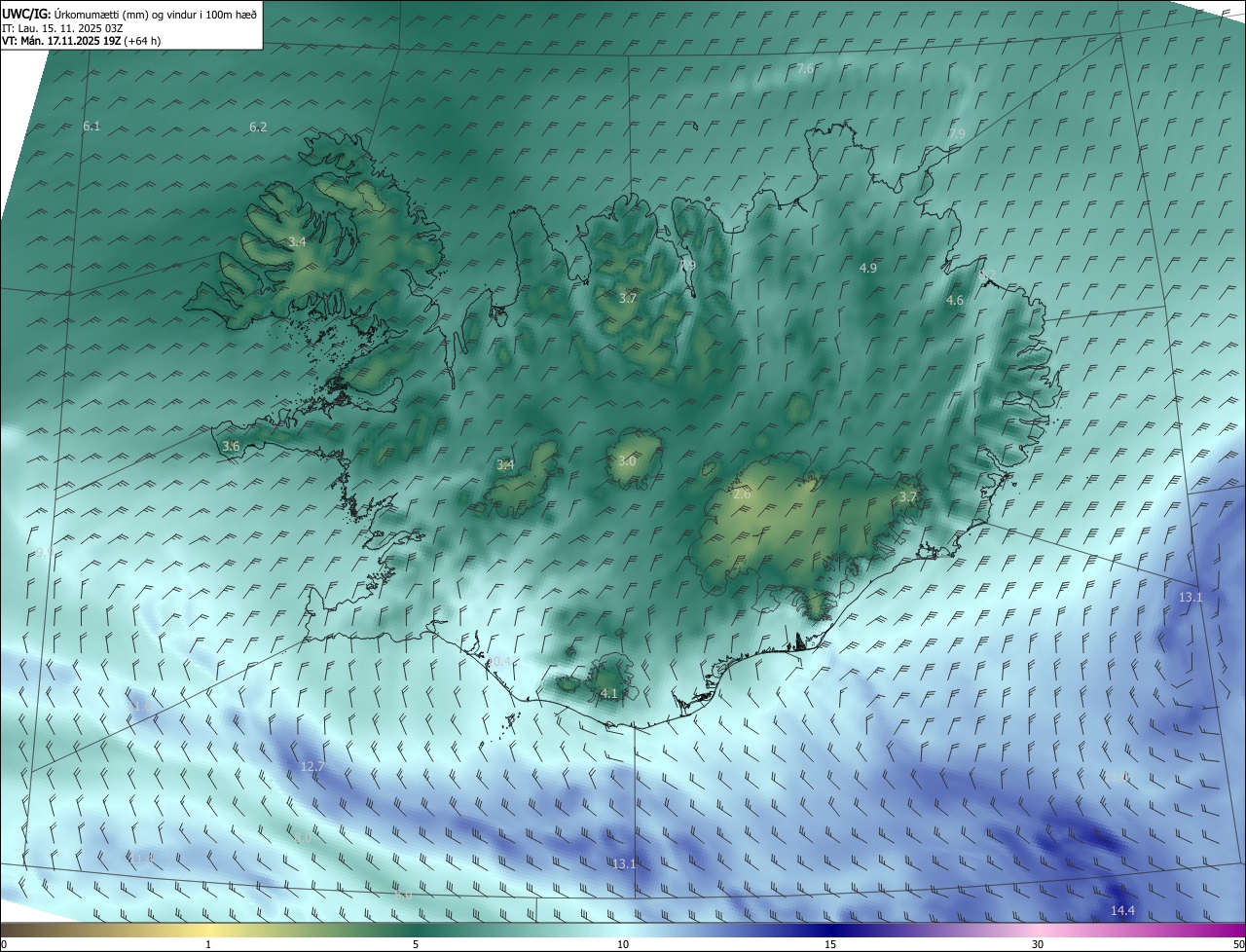Click the 10.4 value near the southwest coast
The width and height of the screenshot is (1246, 952).
click(498, 662)
